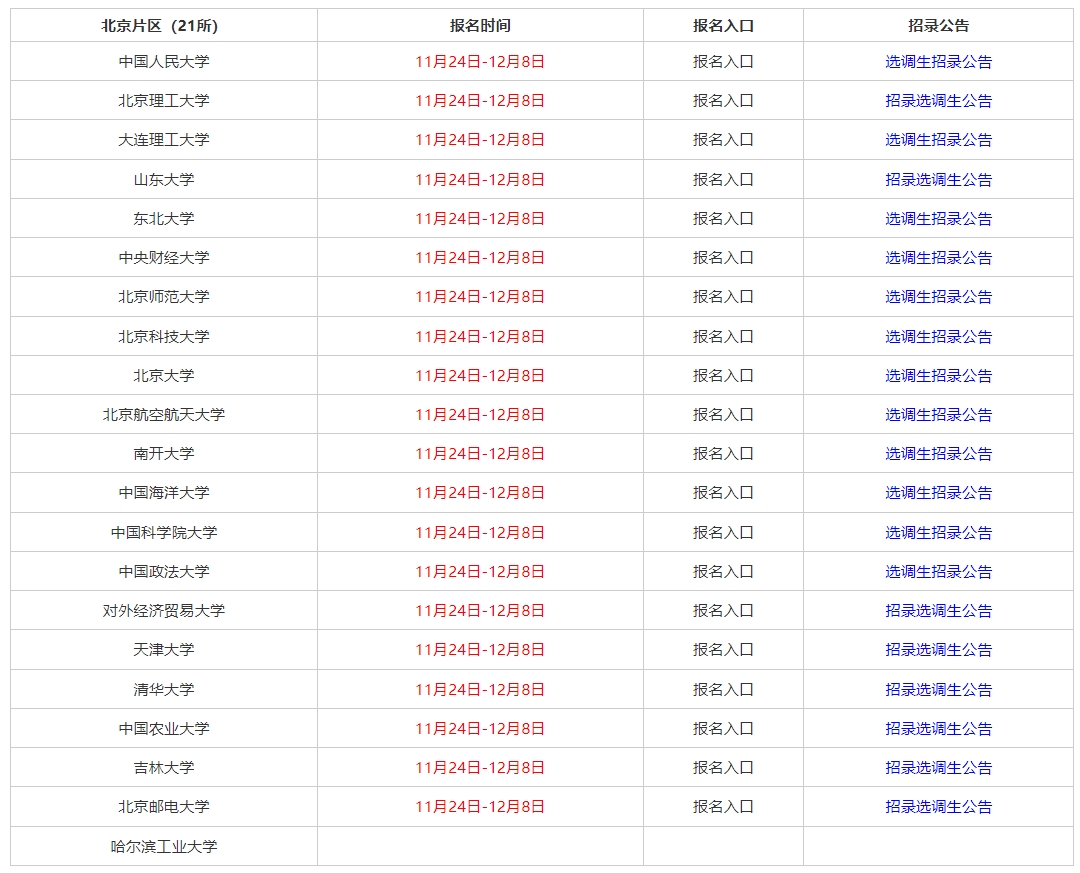Click the 大连理工大学 name cell

click(x=164, y=140)
